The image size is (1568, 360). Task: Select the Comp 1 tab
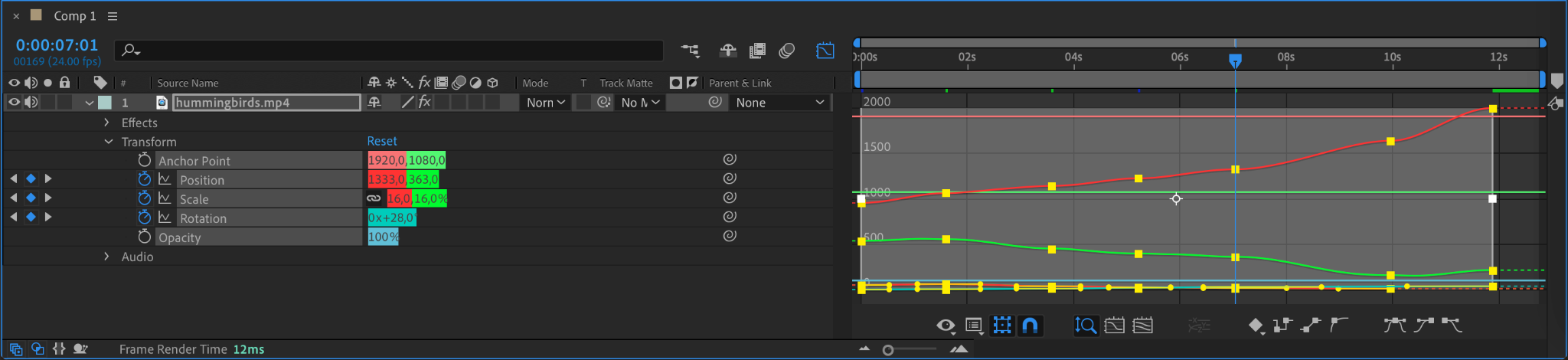click(74, 16)
